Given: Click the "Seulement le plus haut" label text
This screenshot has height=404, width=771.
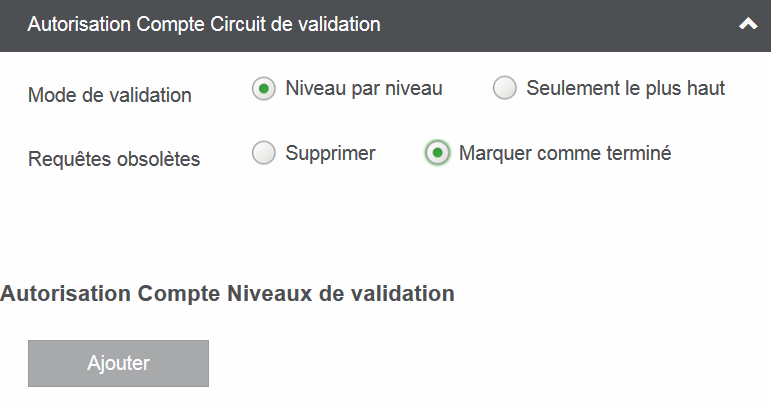Looking at the screenshot, I should click(x=625, y=89).
